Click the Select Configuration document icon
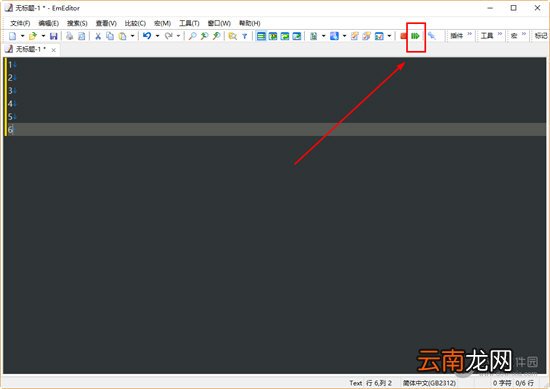The image size is (550, 389). pos(314,36)
